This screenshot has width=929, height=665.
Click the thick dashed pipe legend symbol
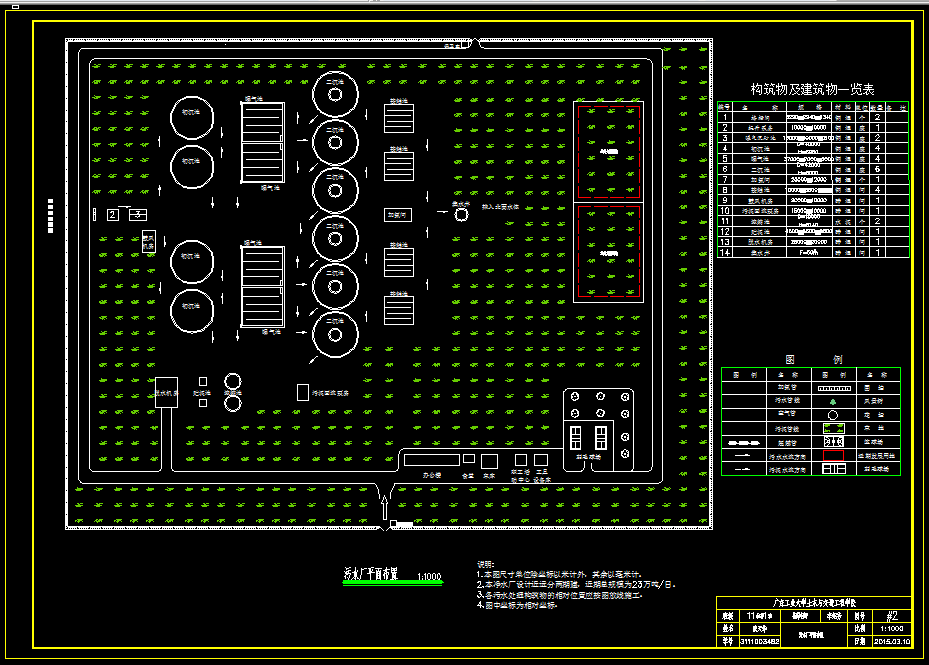744,443
